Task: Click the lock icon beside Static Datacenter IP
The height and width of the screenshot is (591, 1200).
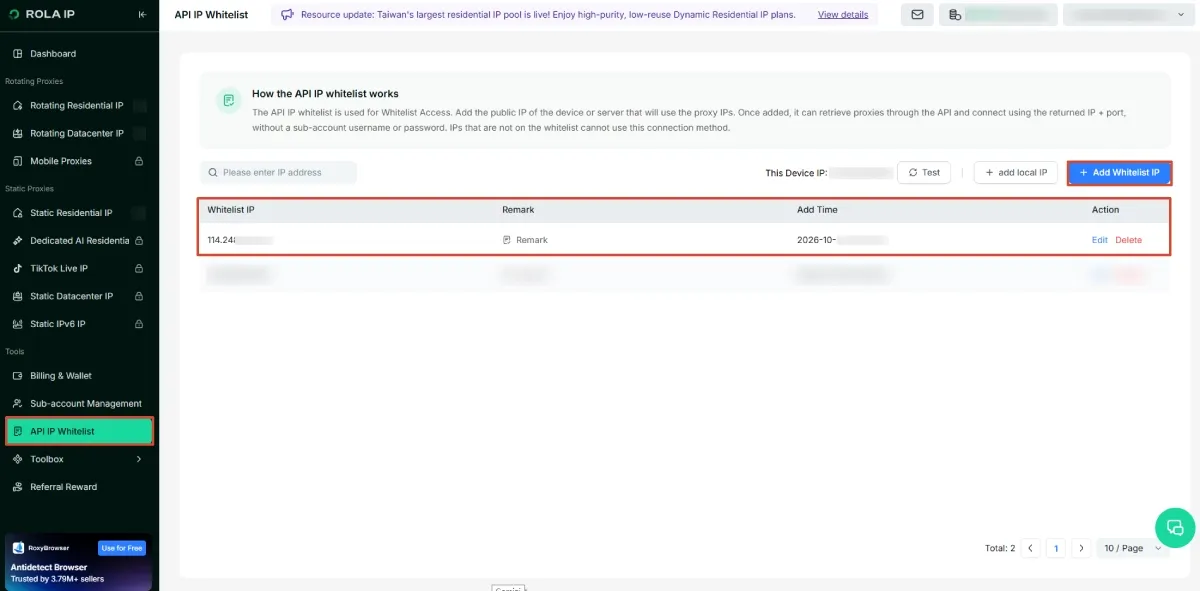Action: click(139, 296)
